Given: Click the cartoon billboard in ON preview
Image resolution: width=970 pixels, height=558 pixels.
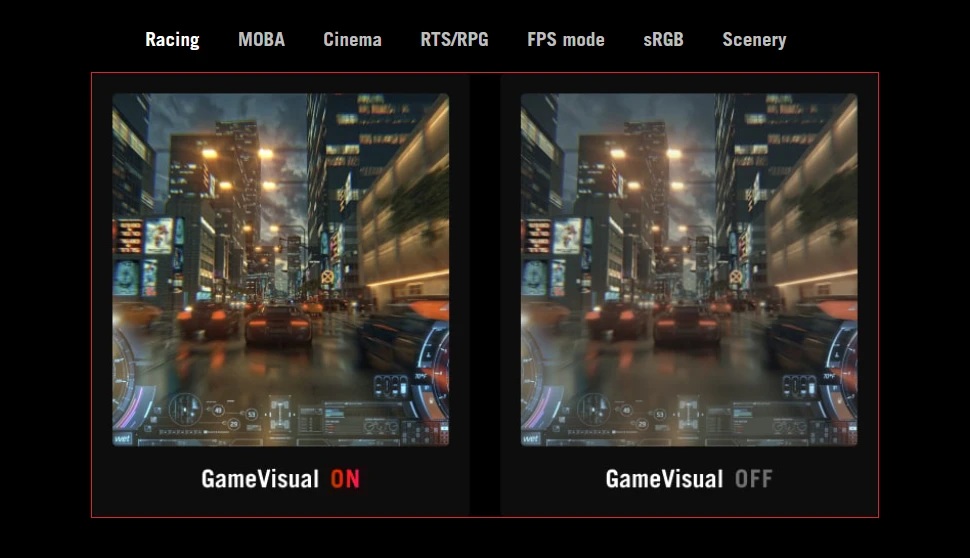Looking at the screenshot, I should click(x=159, y=236).
